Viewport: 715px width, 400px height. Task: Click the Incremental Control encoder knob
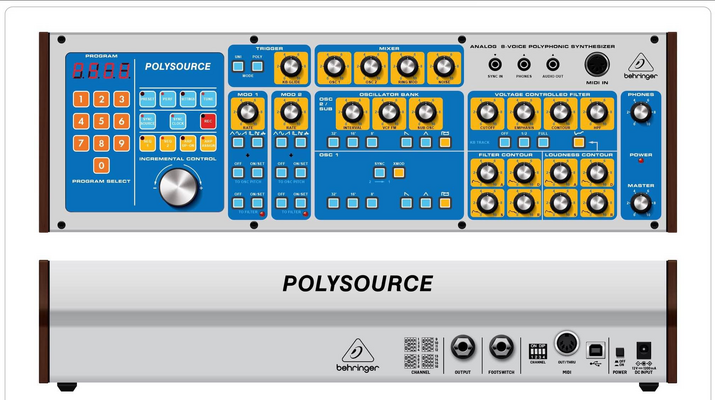pos(178,187)
